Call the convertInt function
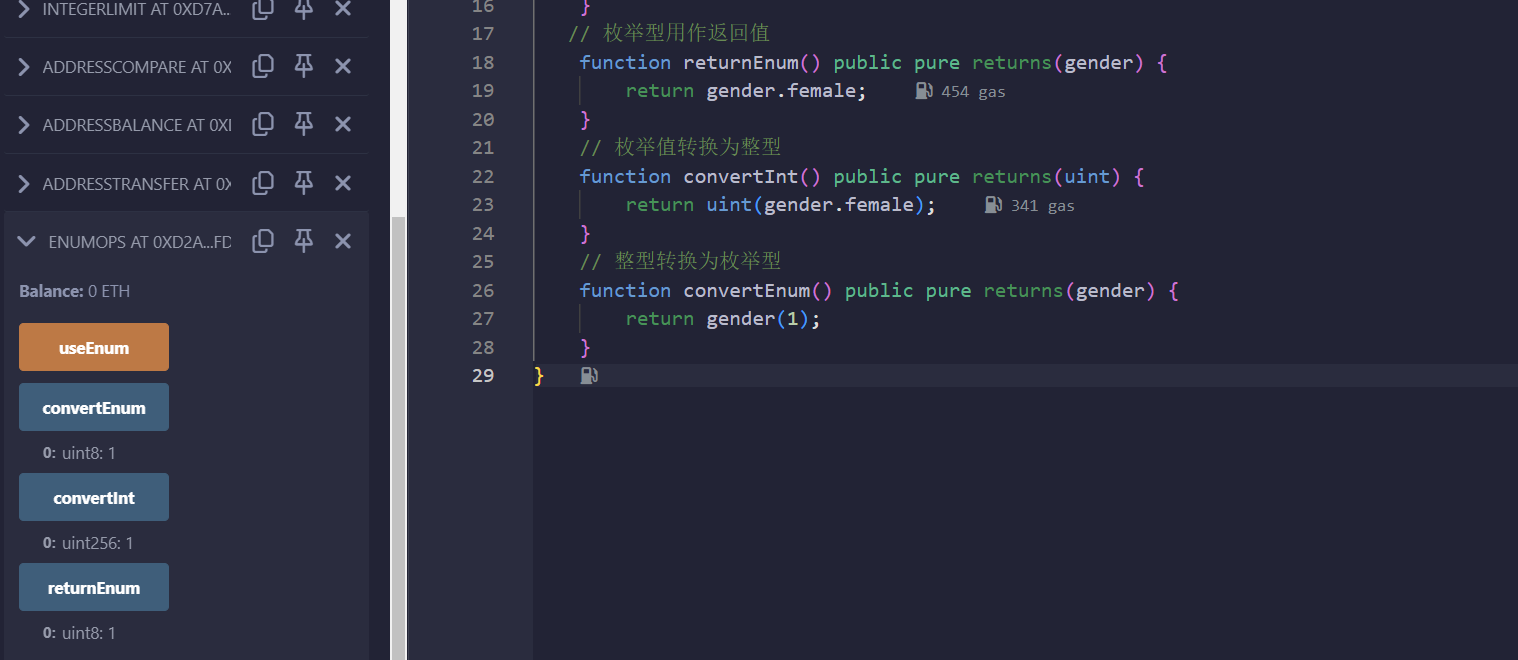Viewport: 1518px width, 660px height. pos(94,497)
